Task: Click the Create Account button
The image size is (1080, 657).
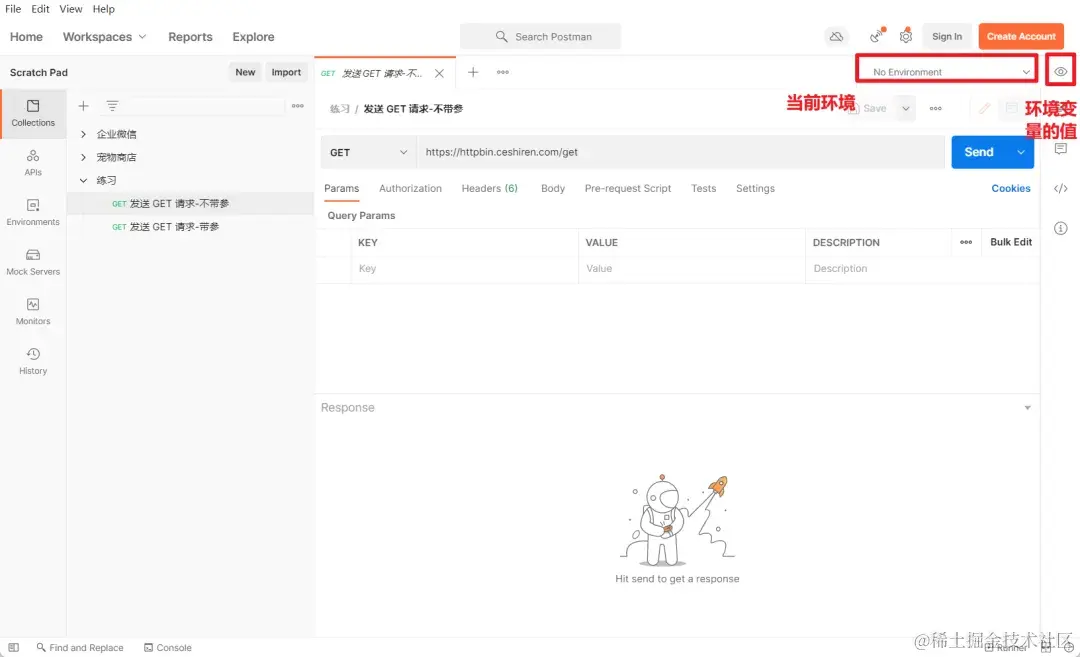Action: click(1021, 36)
